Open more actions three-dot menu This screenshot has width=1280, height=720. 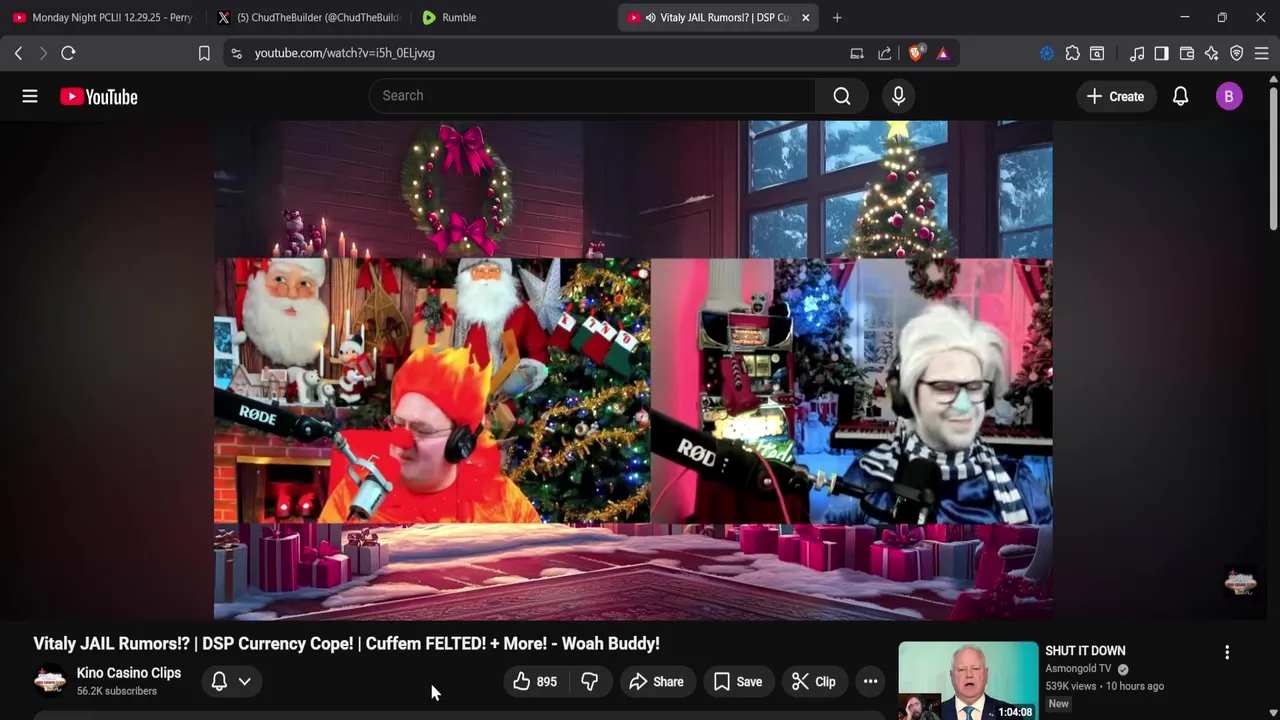[x=871, y=682]
